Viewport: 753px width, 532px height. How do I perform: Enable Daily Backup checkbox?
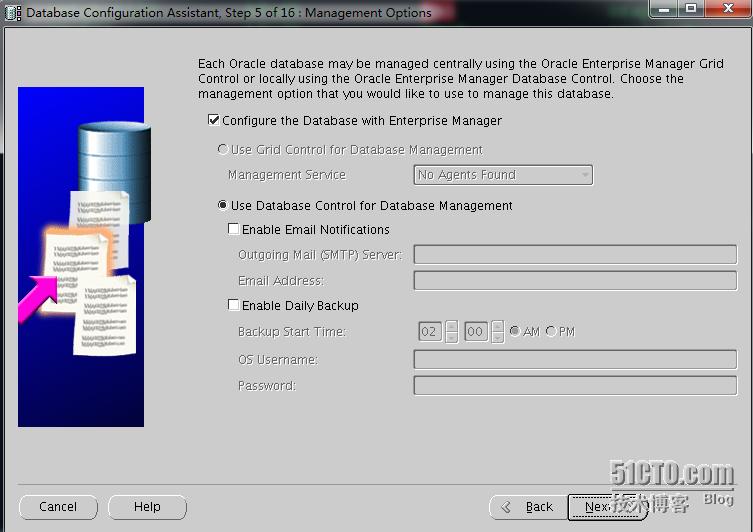pyautogui.click(x=233, y=305)
